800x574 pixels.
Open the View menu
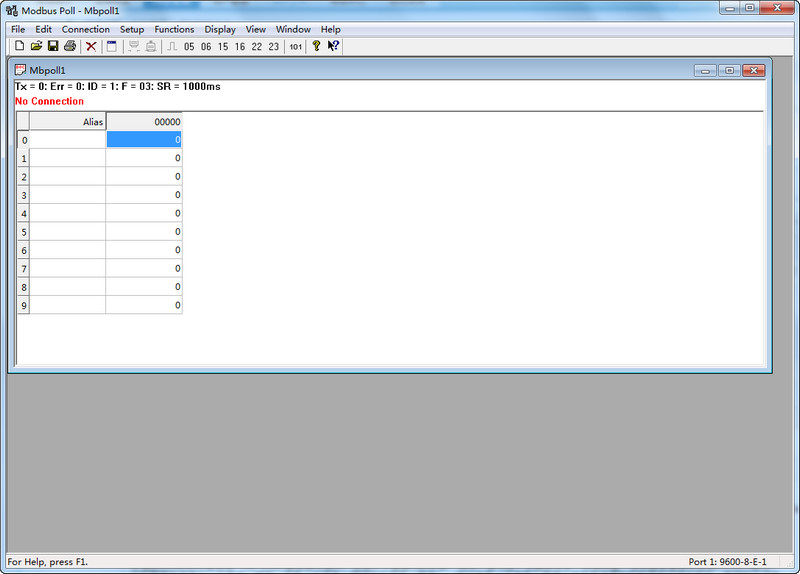coord(256,29)
